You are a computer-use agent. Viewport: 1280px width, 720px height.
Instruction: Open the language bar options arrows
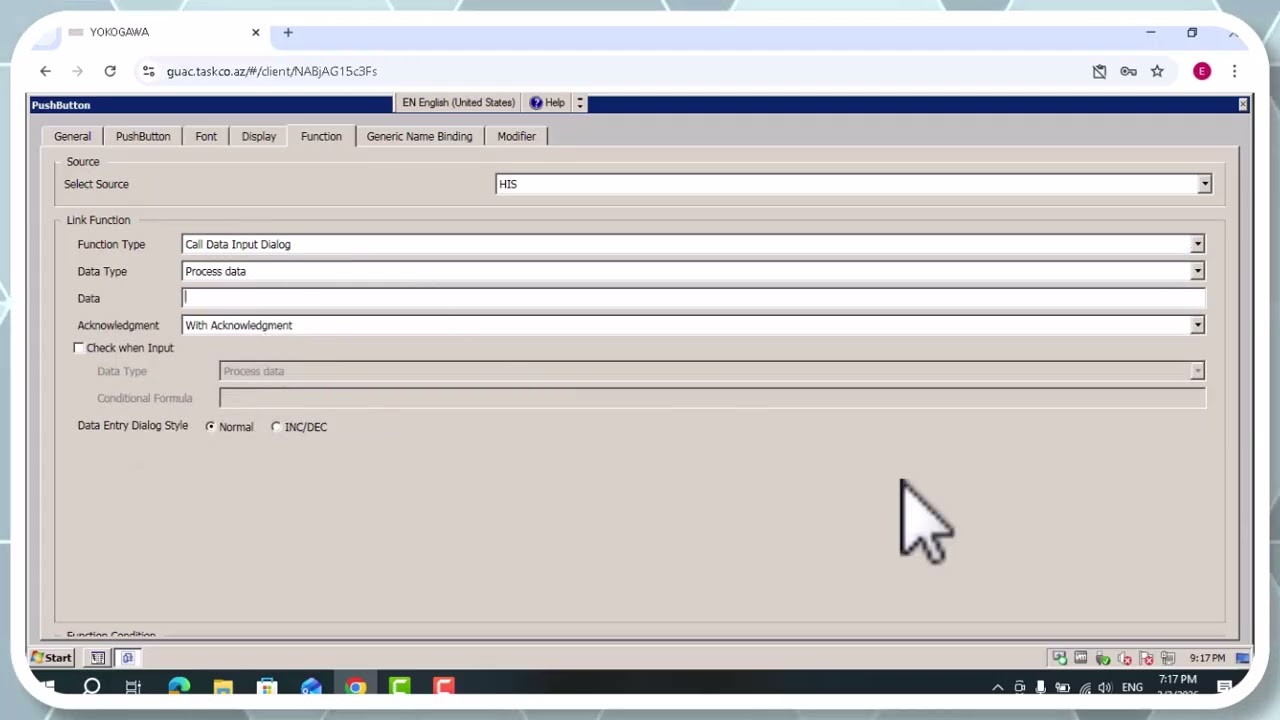580,103
